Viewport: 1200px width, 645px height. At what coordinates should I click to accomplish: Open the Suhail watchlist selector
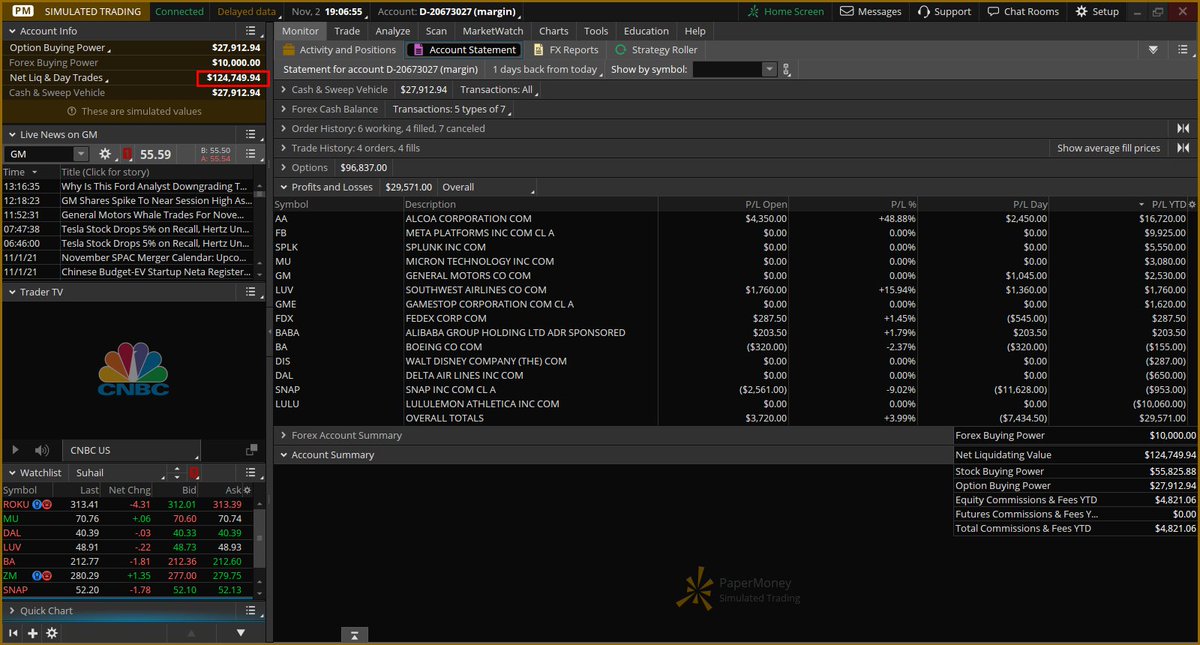pos(120,472)
